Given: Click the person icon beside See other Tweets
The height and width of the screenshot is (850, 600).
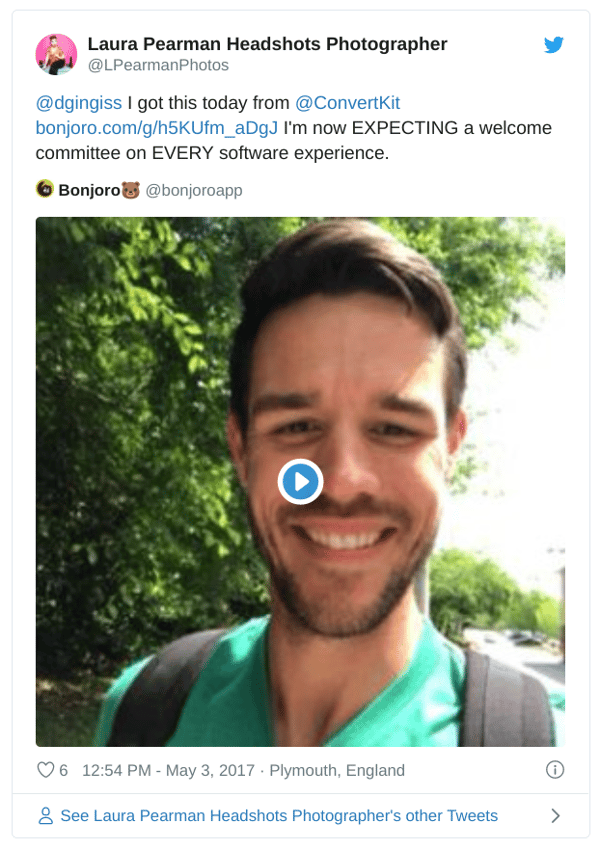Looking at the screenshot, I should (x=46, y=815).
